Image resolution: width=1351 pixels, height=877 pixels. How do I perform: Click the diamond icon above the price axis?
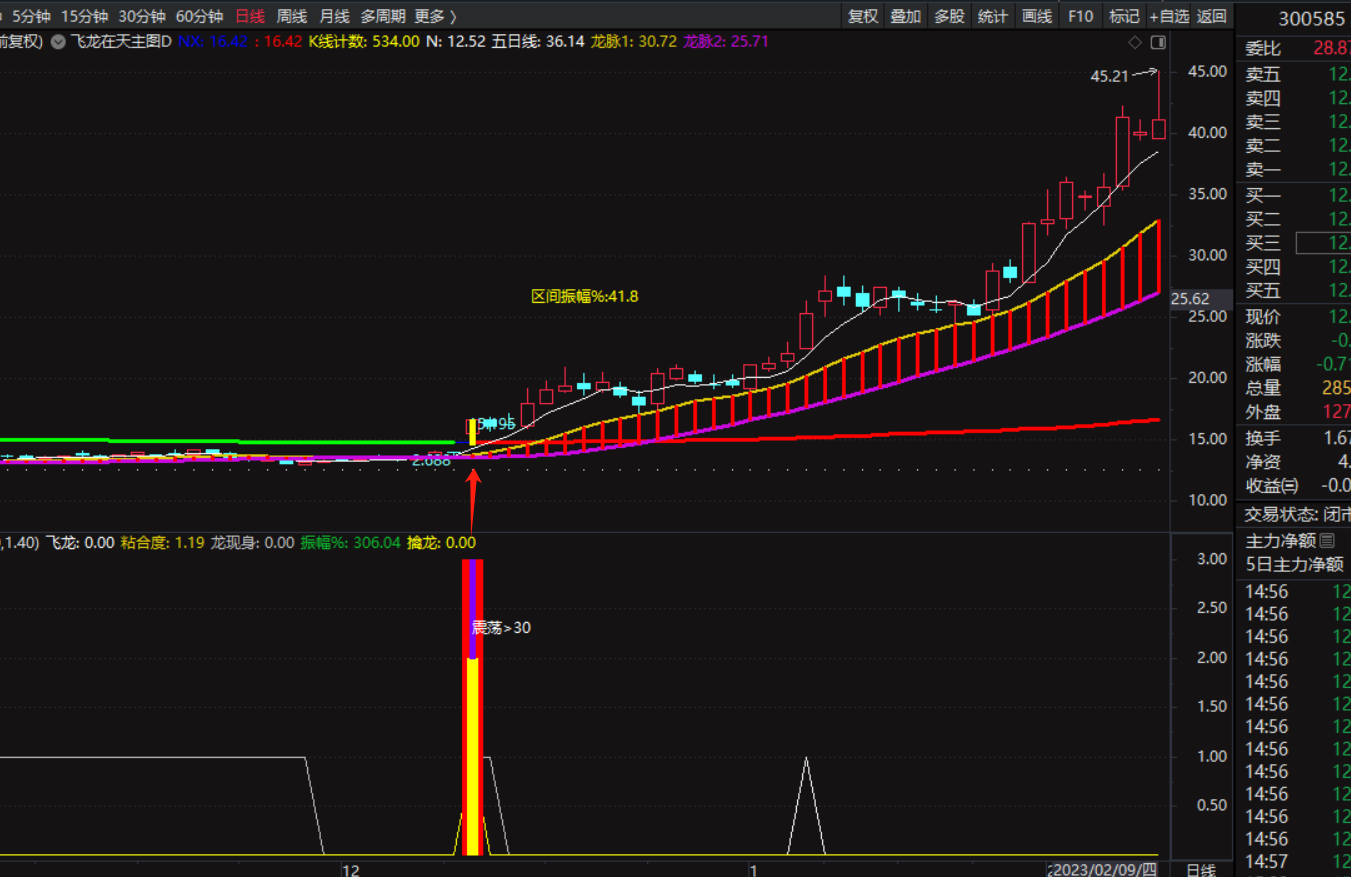(x=1135, y=42)
